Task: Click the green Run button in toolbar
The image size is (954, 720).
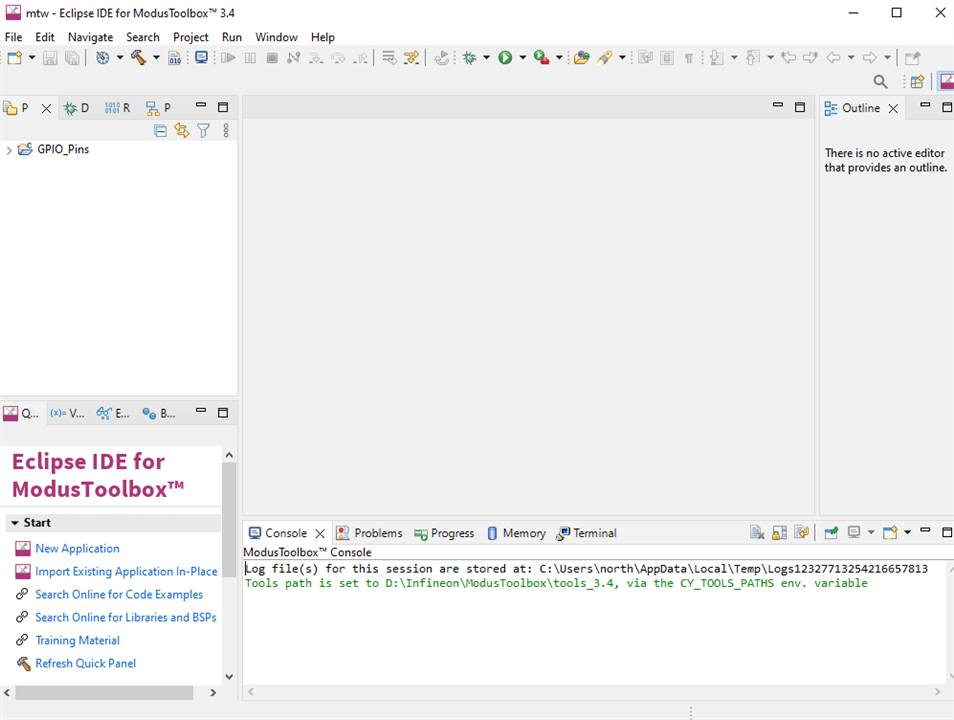Action: coord(505,58)
